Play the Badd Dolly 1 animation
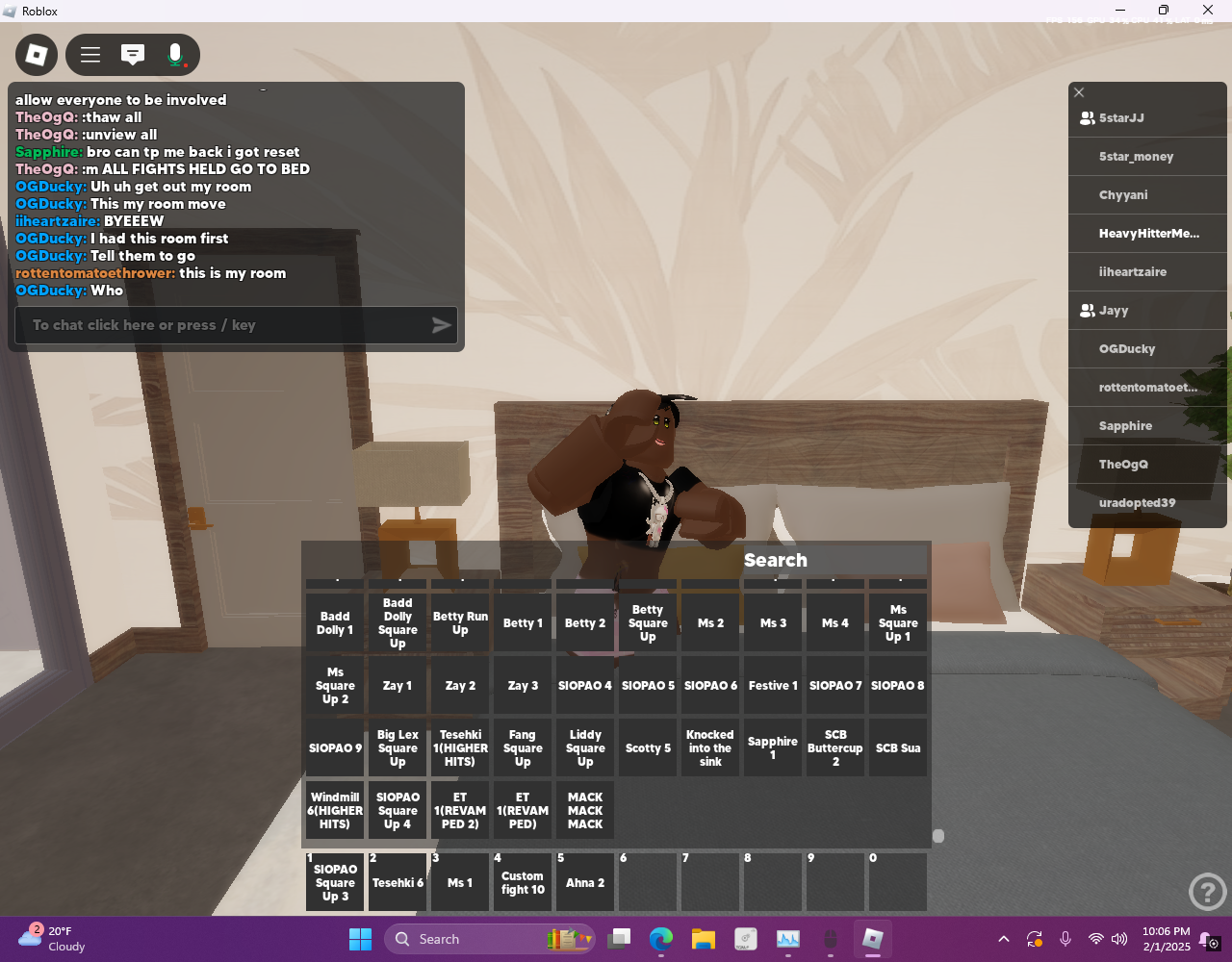Image resolution: width=1232 pixels, height=962 pixels. coord(335,623)
